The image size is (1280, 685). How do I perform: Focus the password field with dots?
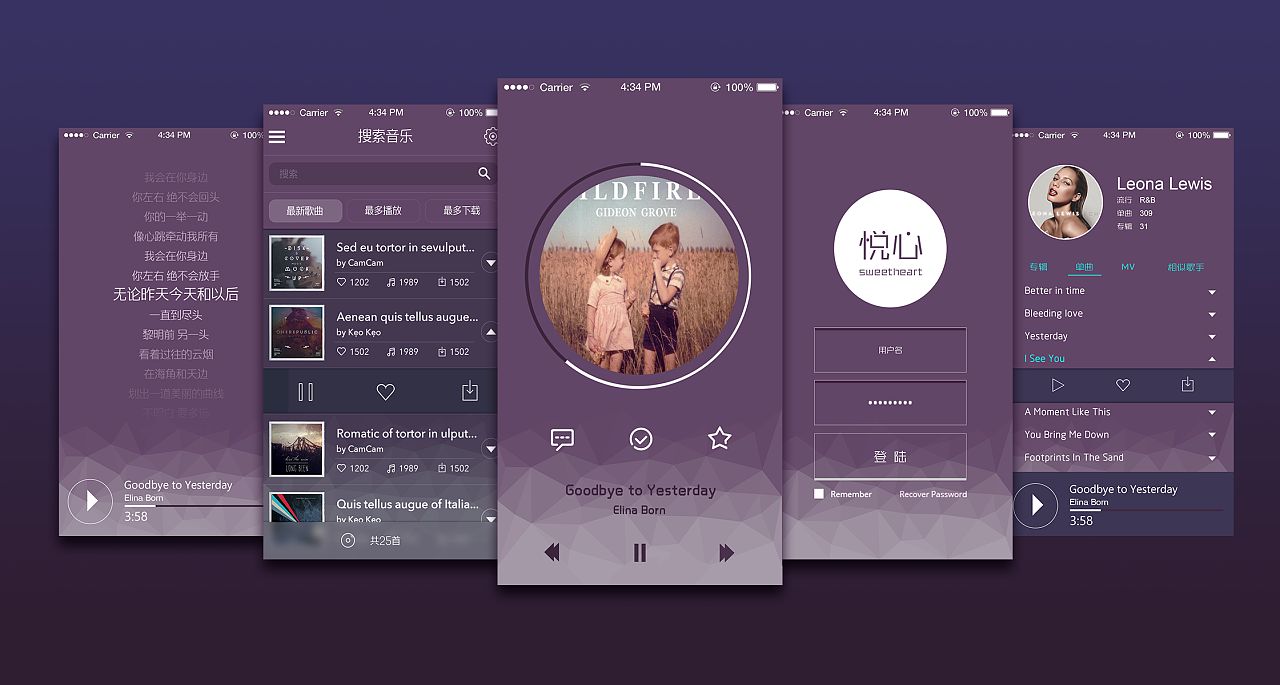coord(890,403)
